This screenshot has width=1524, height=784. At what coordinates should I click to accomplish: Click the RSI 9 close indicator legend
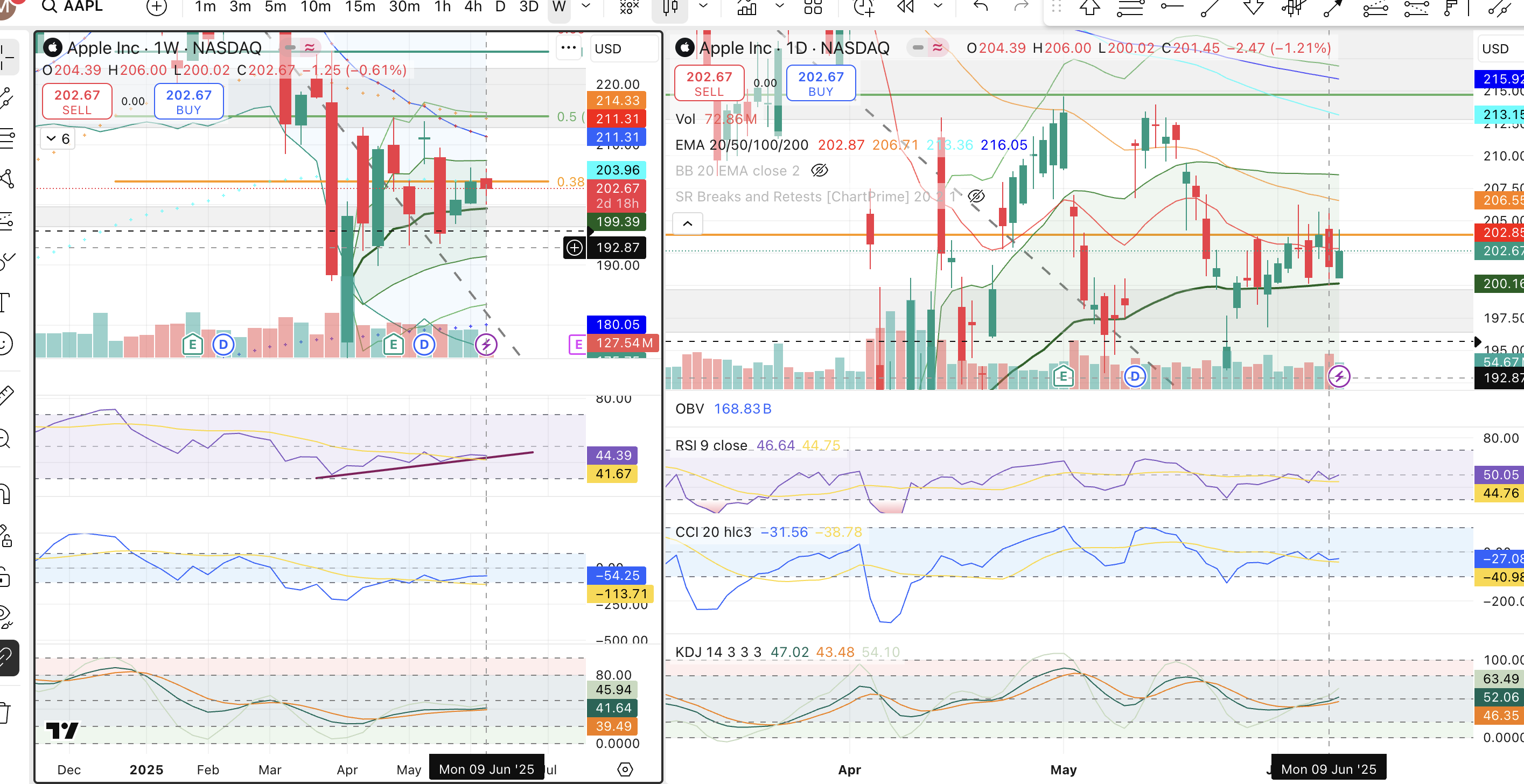pos(711,445)
